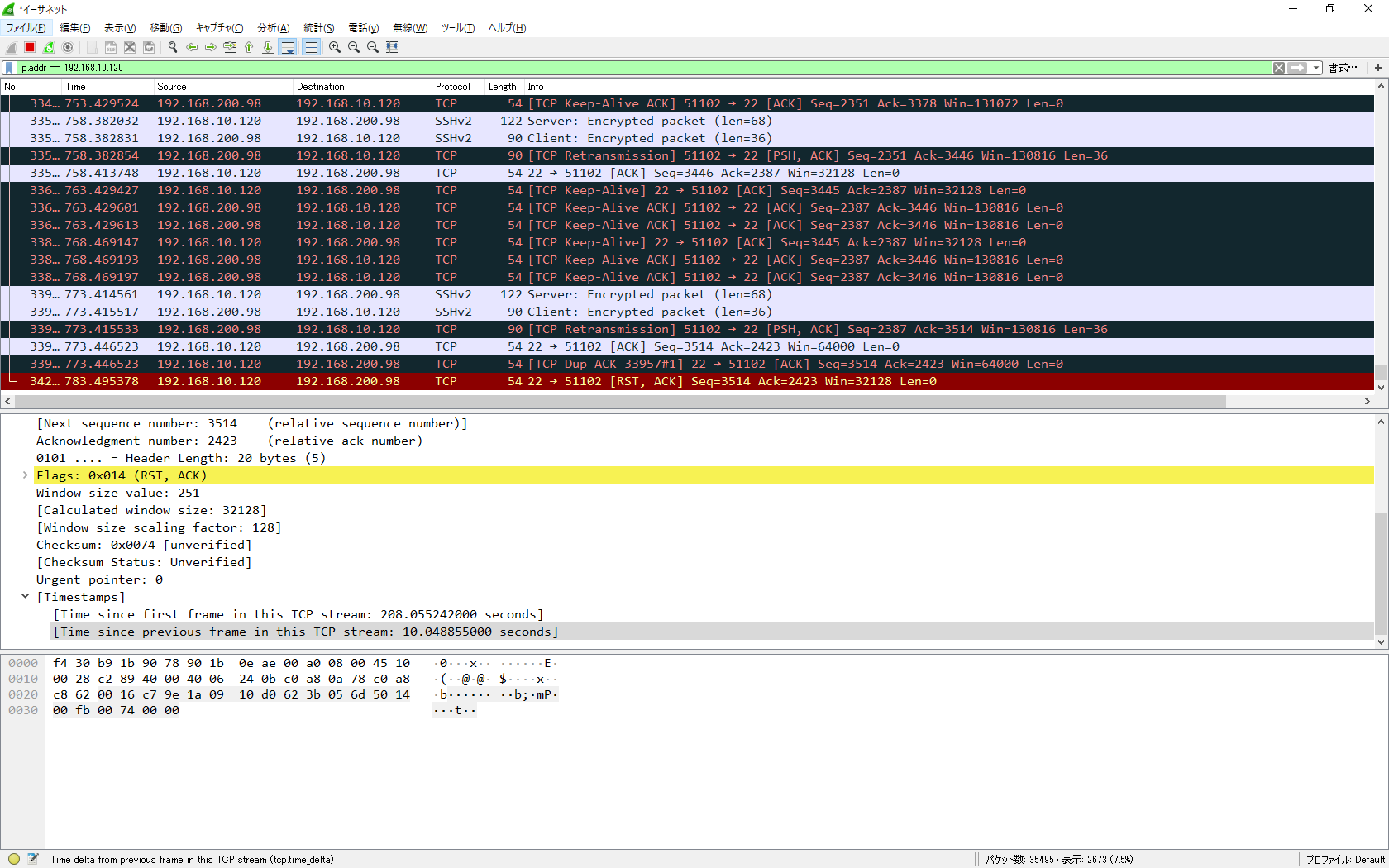The image size is (1389, 868).
Task: Click the packet details vertical scrollbar thumb
Action: click(1381, 573)
